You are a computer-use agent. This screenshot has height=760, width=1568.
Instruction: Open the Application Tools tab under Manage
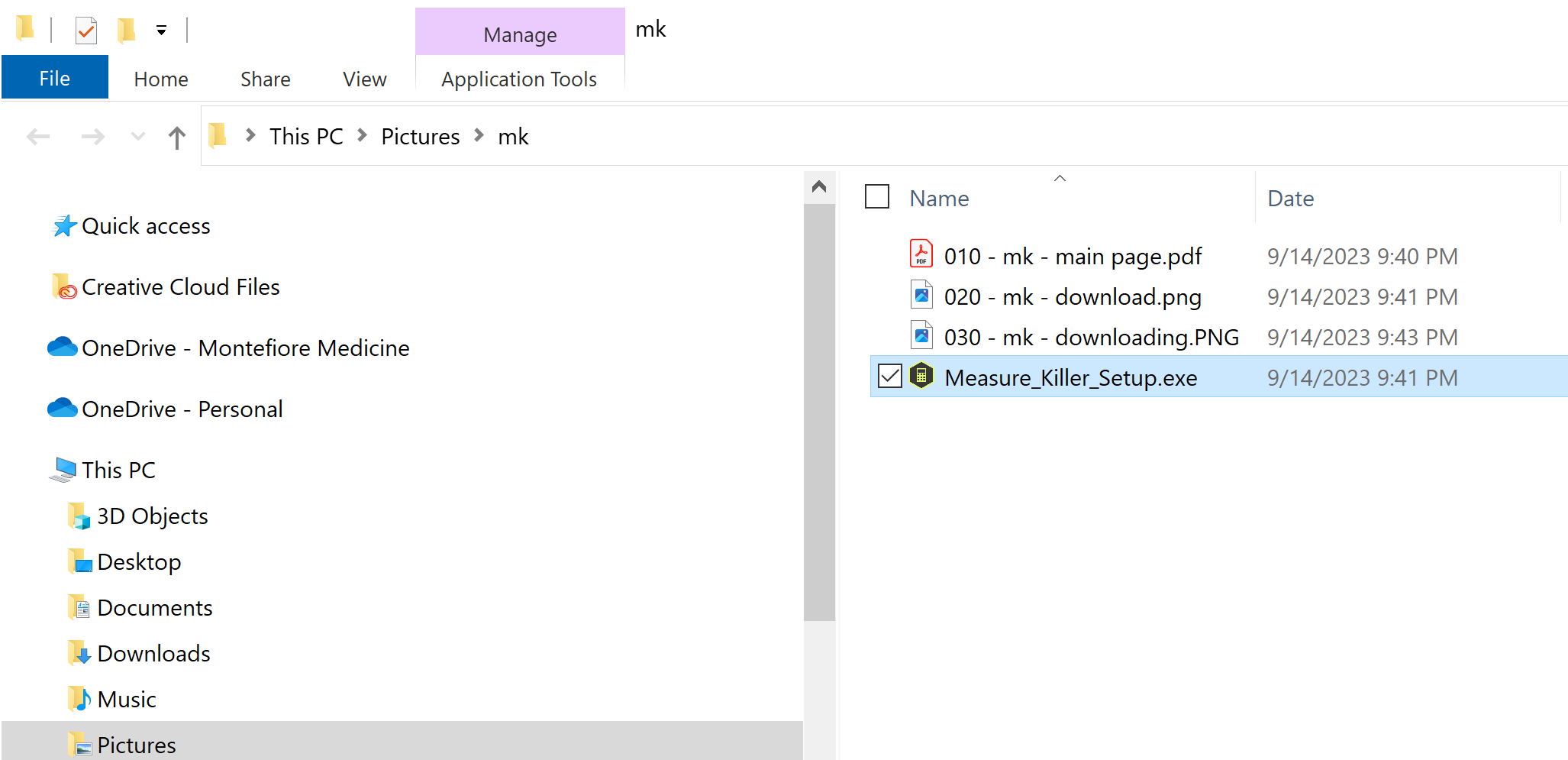pyautogui.click(x=519, y=79)
